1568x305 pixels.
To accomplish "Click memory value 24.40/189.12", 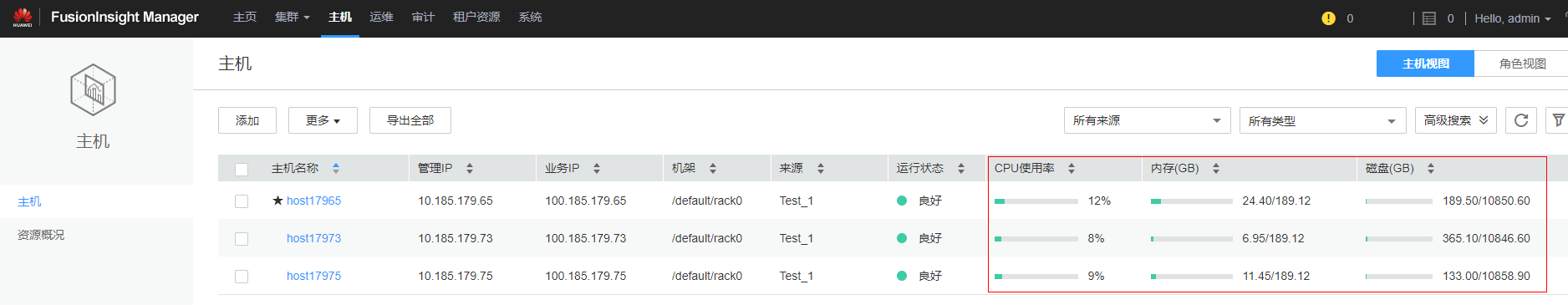I will click(1276, 201).
